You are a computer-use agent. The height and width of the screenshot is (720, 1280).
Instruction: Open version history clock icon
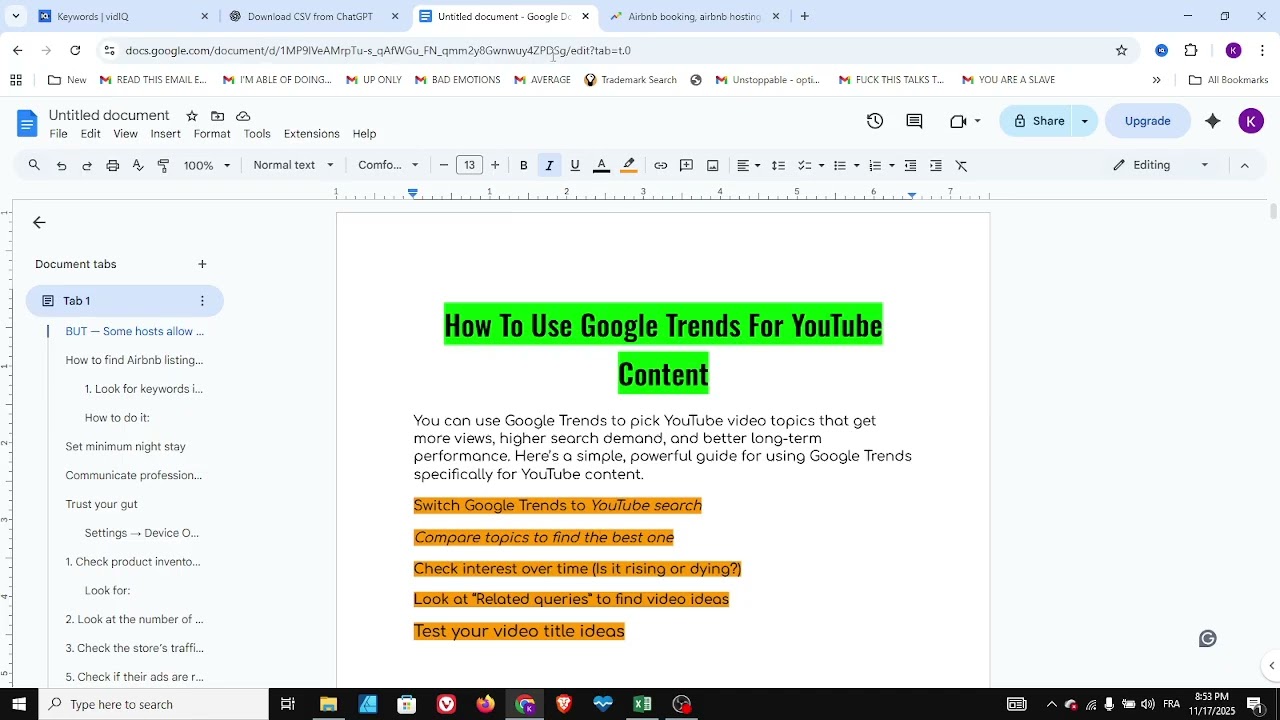(875, 121)
